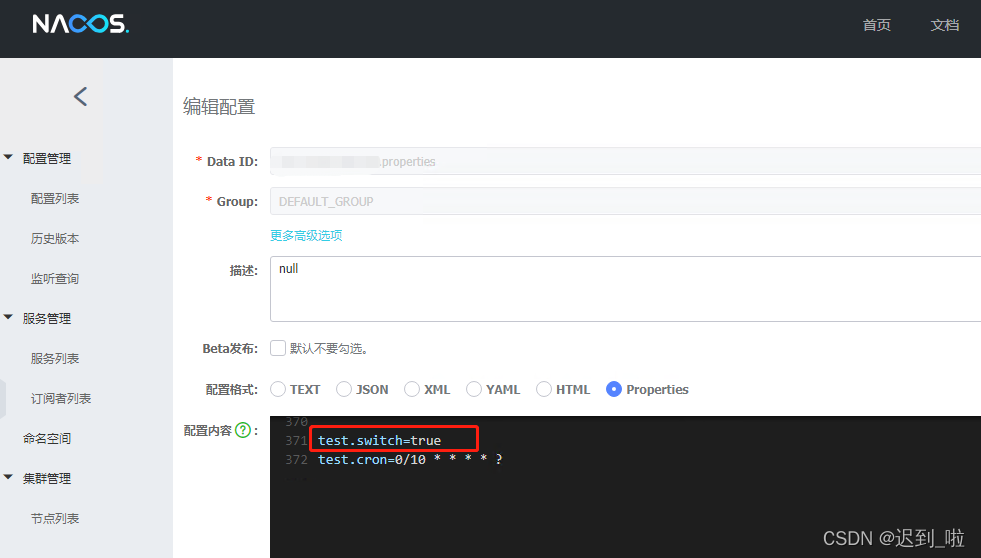Open 服务列表 in the sidebar
The image size is (981, 558).
55,359
